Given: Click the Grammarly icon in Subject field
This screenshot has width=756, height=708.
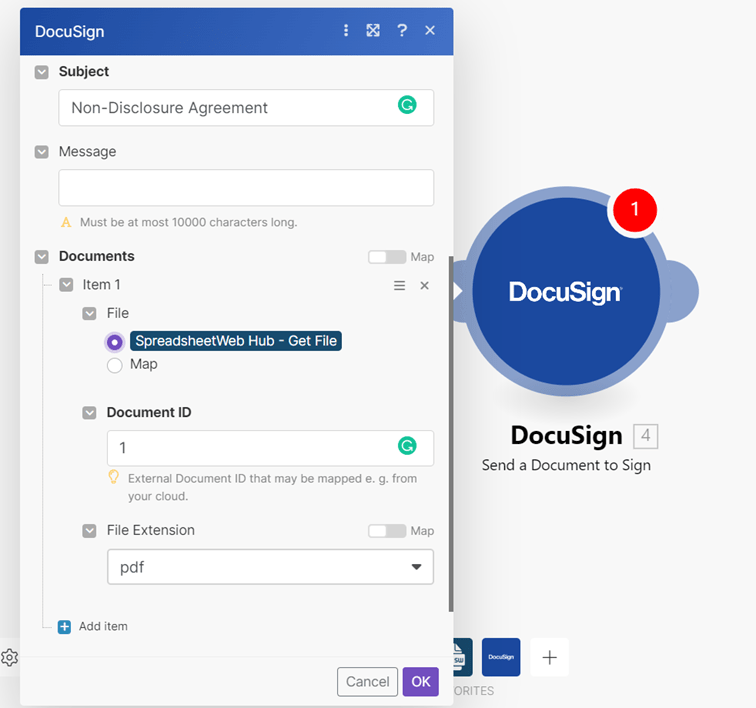Looking at the screenshot, I should pos(407,105).
